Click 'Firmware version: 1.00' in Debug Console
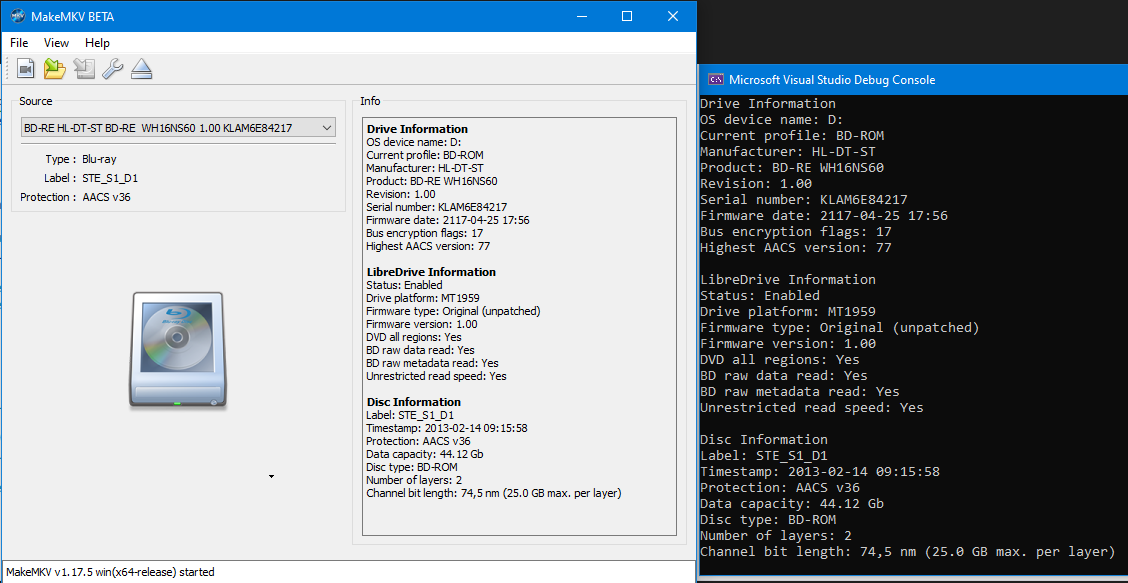This screenshot has width=1128, height=583. (788, 343)
